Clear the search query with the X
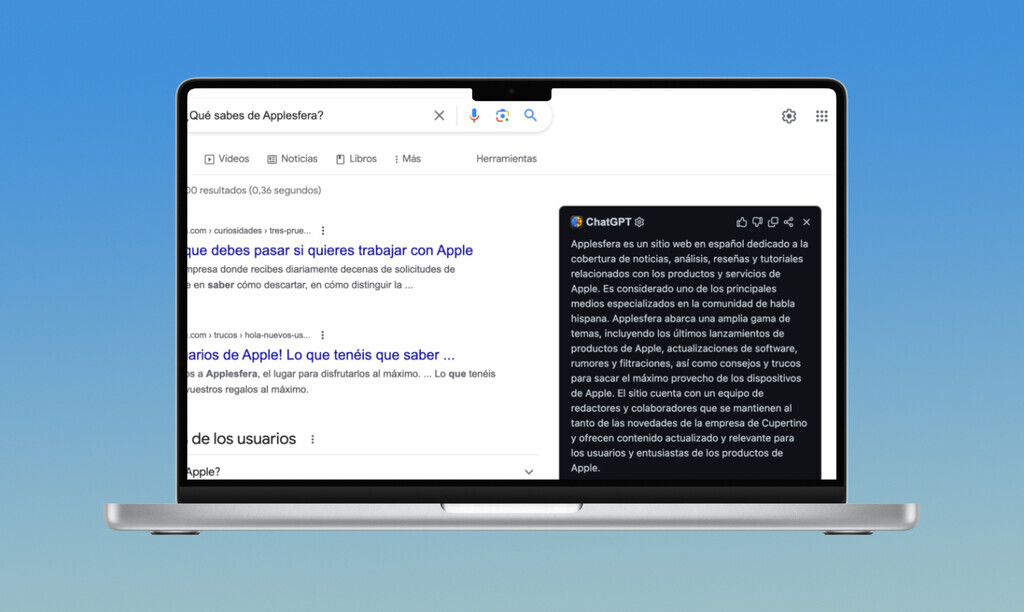1024x612 pixels. click(439, 115)
